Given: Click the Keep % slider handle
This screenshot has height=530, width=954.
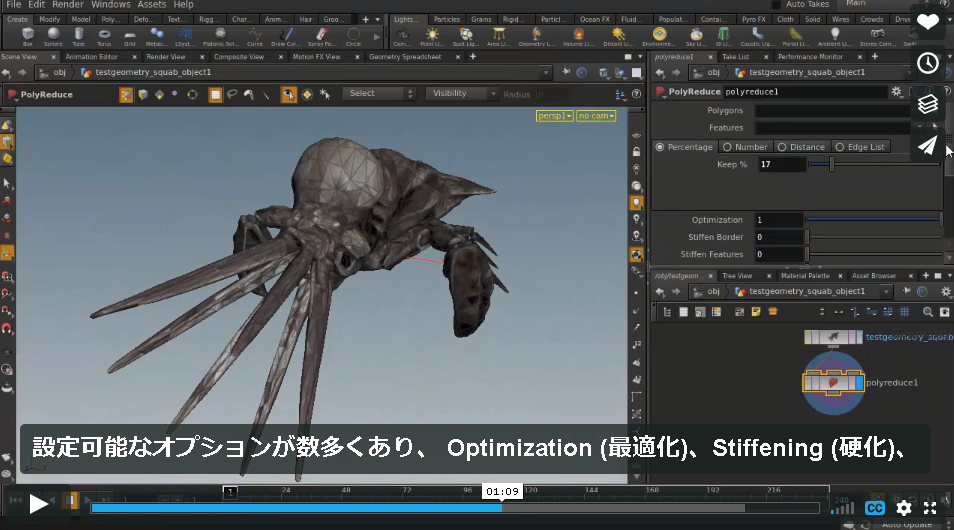Looking at the screenshot, I should (x=832, y=164).
